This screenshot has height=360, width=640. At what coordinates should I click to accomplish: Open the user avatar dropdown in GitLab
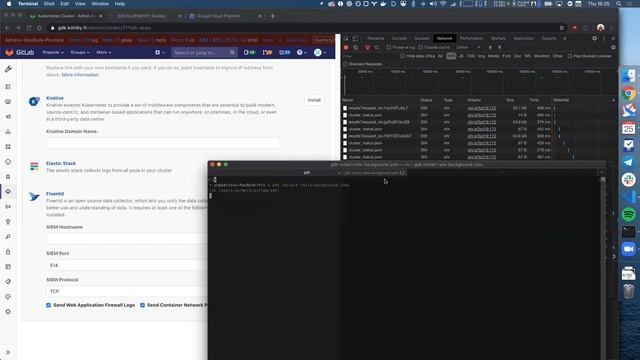[320, 53]
